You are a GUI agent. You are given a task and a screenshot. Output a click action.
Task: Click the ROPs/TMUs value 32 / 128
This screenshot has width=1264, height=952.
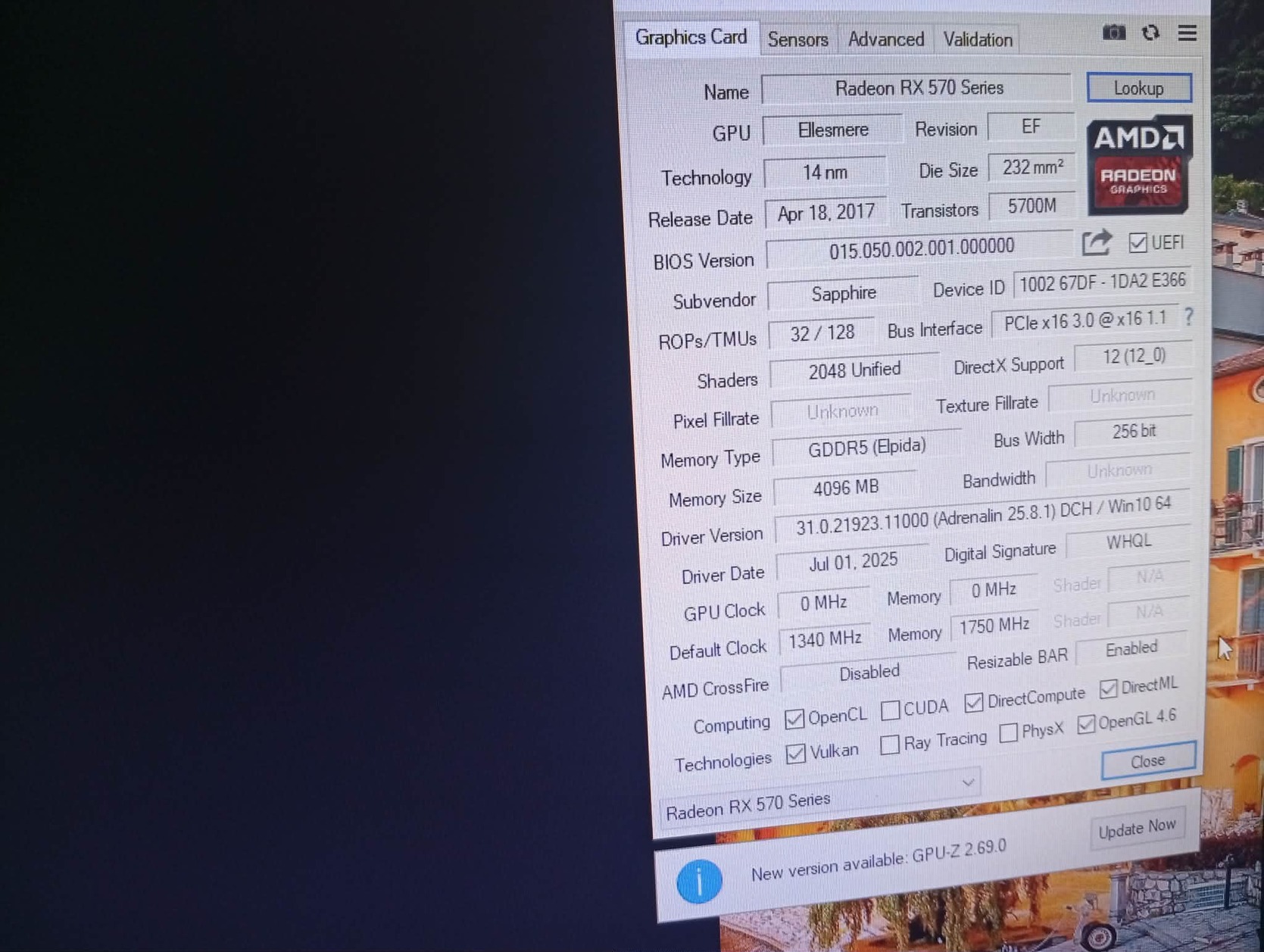(x=822, y=333)
